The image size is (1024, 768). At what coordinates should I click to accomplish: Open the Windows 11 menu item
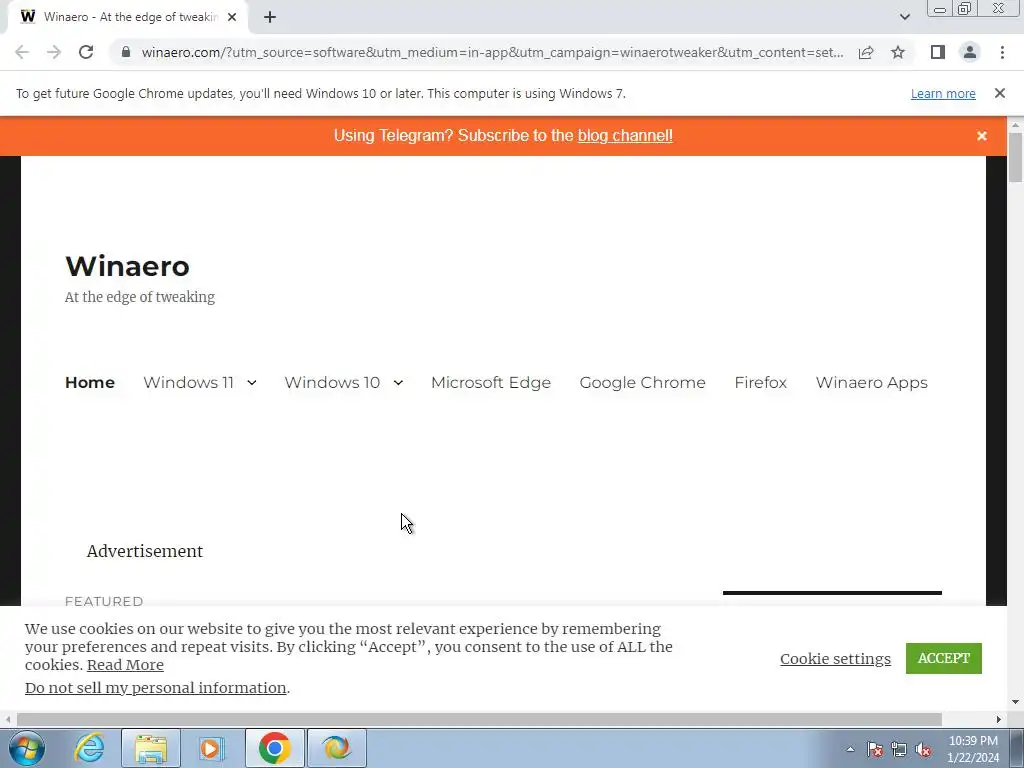pyautogui.click(x=188, y=382)
